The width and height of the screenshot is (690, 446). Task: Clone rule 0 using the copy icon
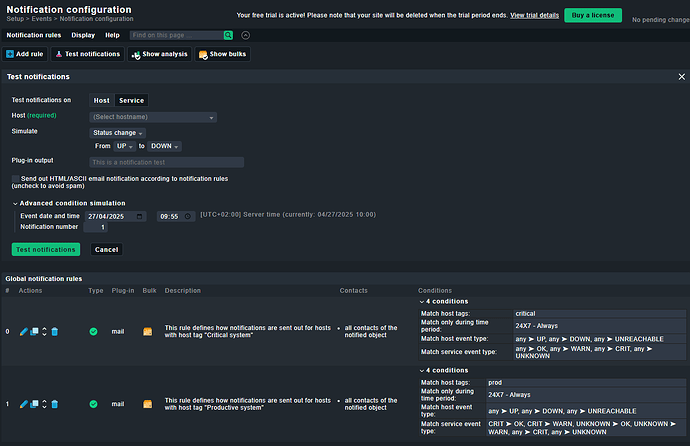[34, 331]
